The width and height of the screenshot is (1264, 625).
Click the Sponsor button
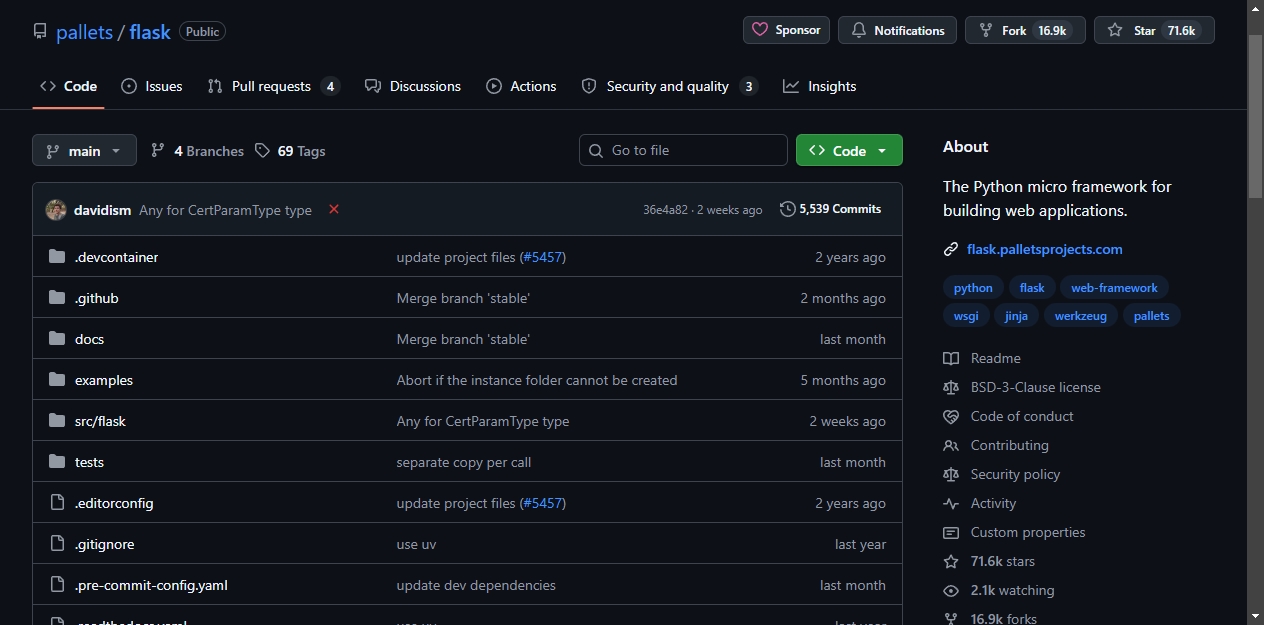pyautogui.click(x=787, y=30)
